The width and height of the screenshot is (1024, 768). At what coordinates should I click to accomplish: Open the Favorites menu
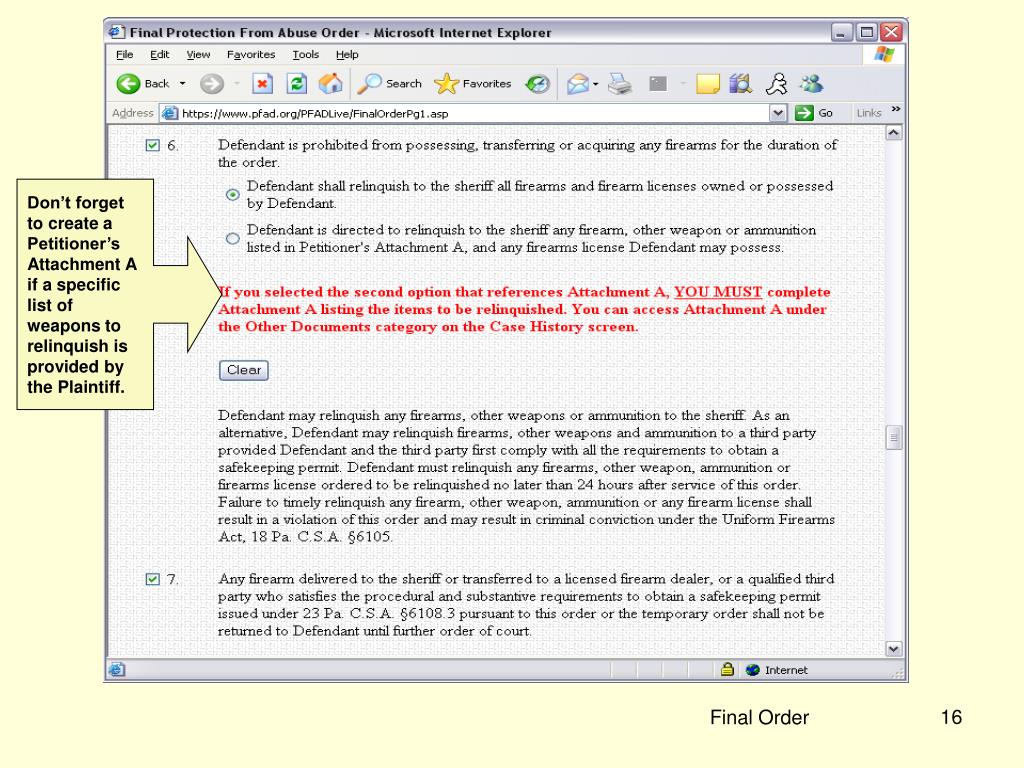tap(251, 55)
